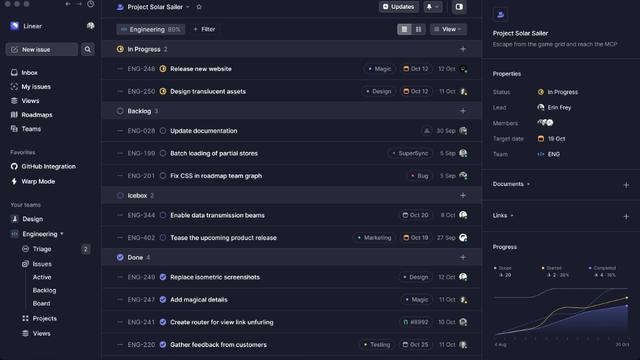Add a document with plus icon
The image size is (640, 360).
tap(626, 185)
